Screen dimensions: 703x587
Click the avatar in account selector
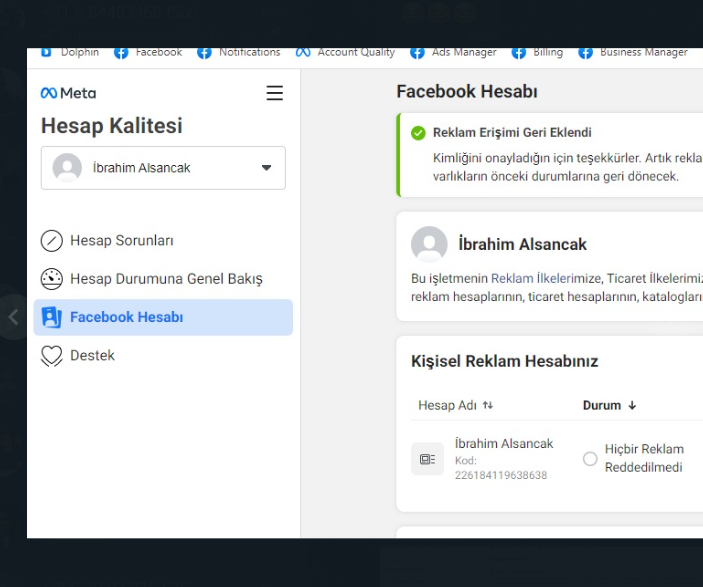[67, 168]
